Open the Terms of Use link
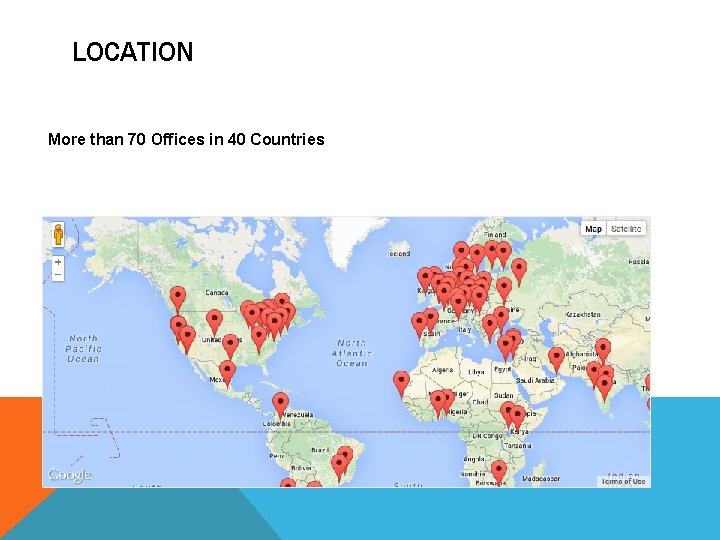 coord(623,481)
